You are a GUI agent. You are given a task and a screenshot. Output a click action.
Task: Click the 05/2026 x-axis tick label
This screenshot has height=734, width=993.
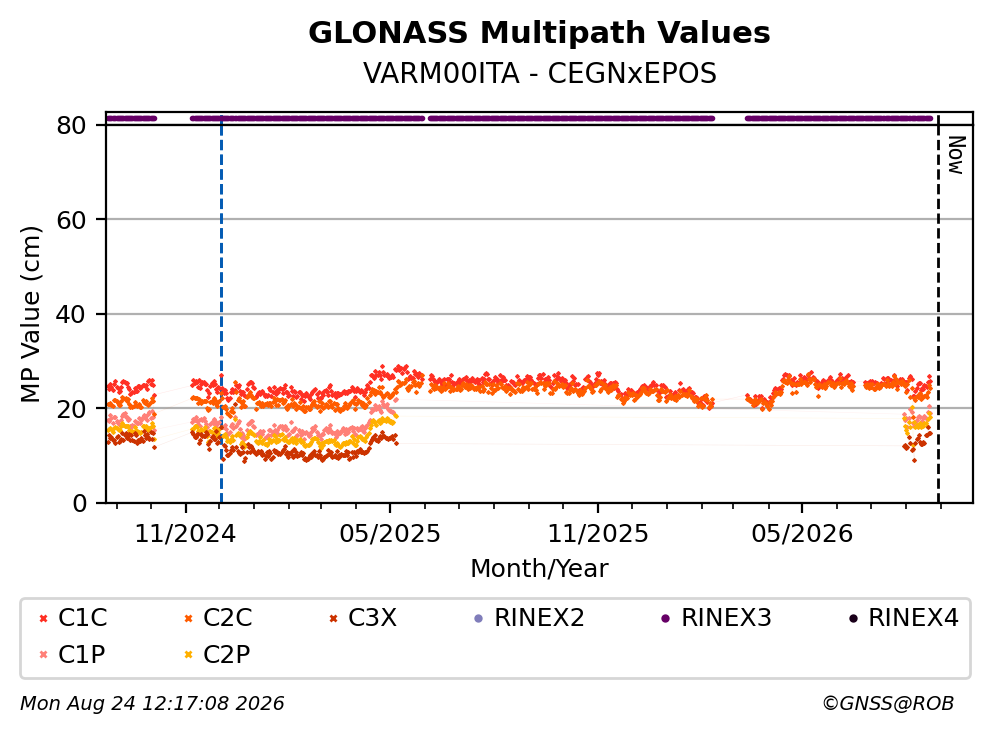tap(802, 534)
